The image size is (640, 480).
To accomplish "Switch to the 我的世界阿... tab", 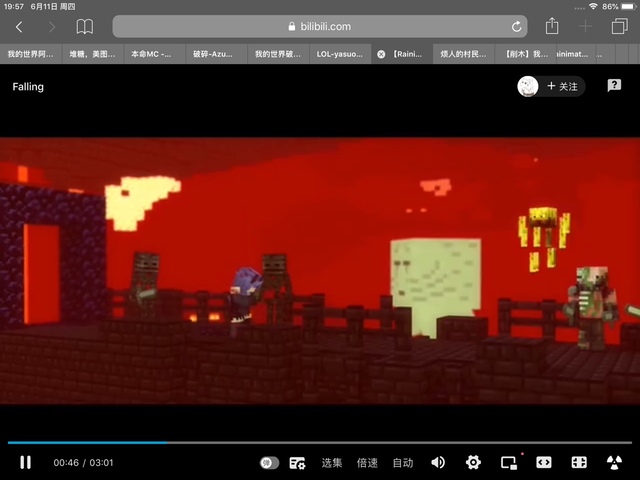I will (31, 54).
